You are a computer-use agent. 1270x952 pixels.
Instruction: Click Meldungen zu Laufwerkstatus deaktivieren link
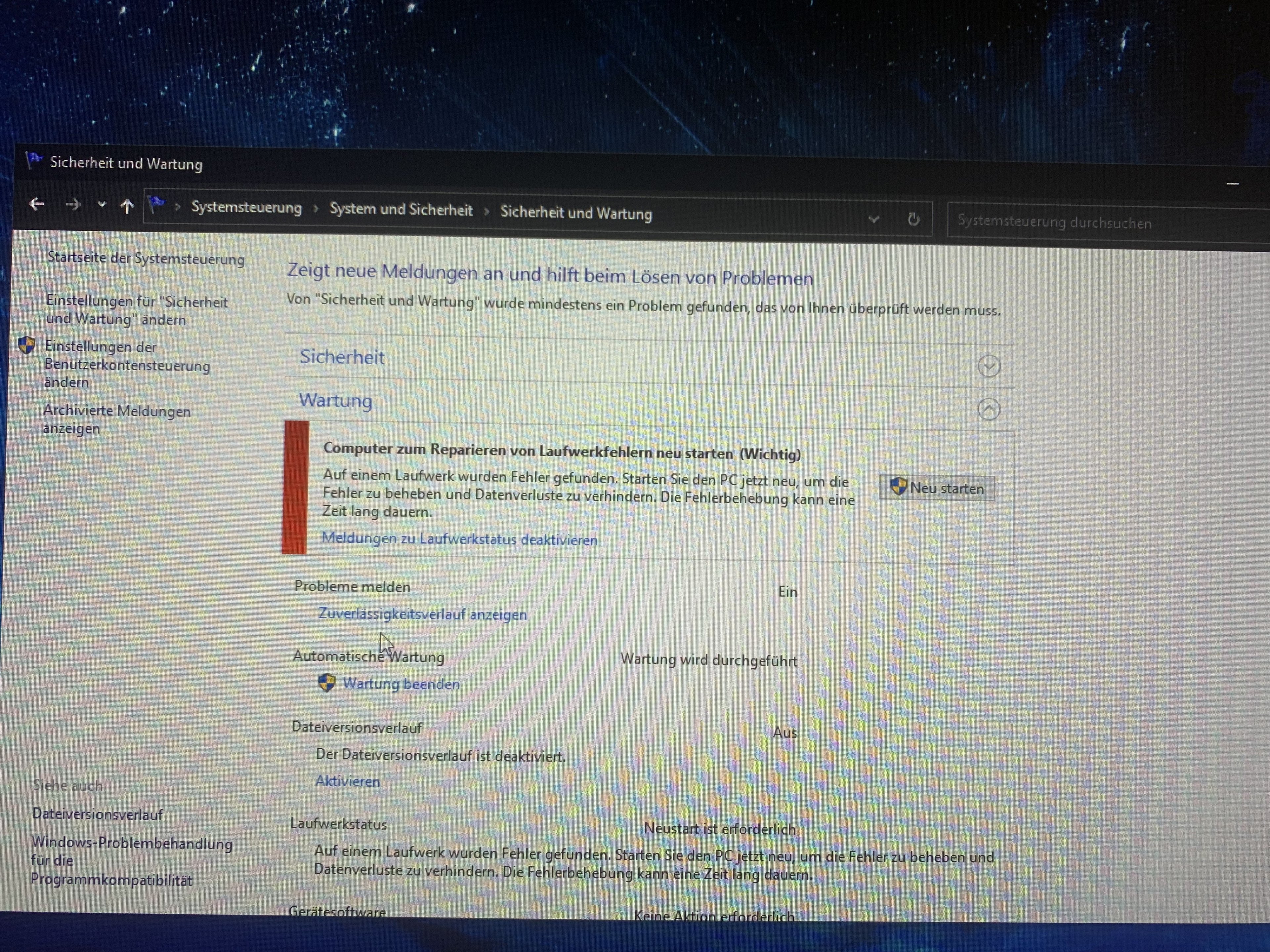click(x=459, y=539)
